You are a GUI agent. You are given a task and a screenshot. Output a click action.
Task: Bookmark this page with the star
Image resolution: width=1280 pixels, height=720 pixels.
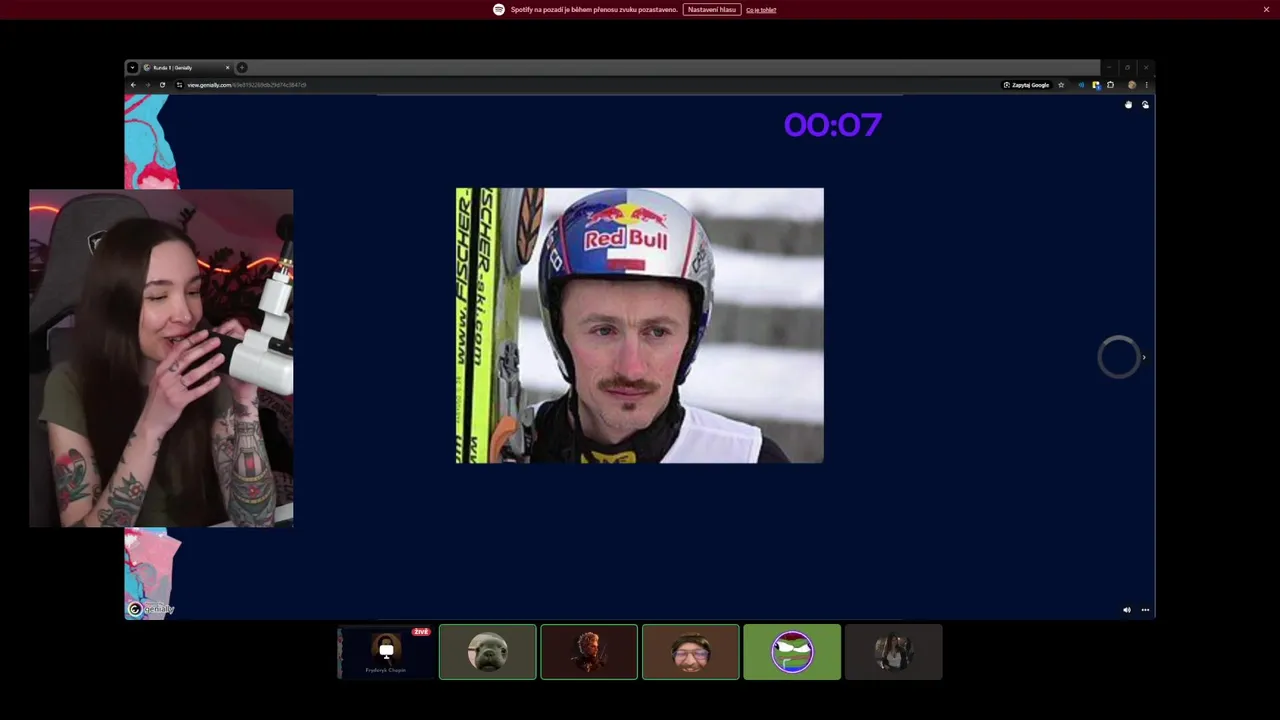[1061, 85]
